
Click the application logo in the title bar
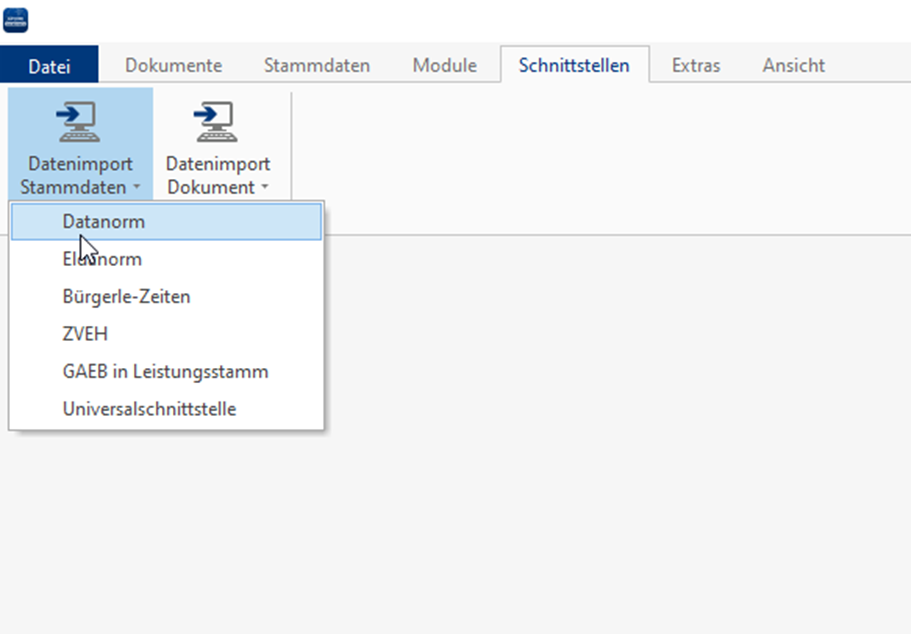point(16,20)
